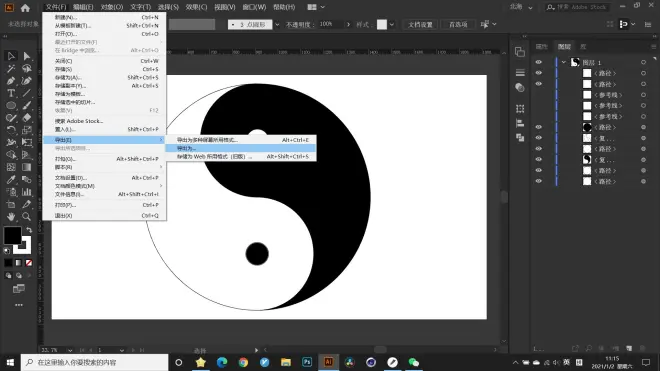Hide the top path sublayer

coord(538,73)
